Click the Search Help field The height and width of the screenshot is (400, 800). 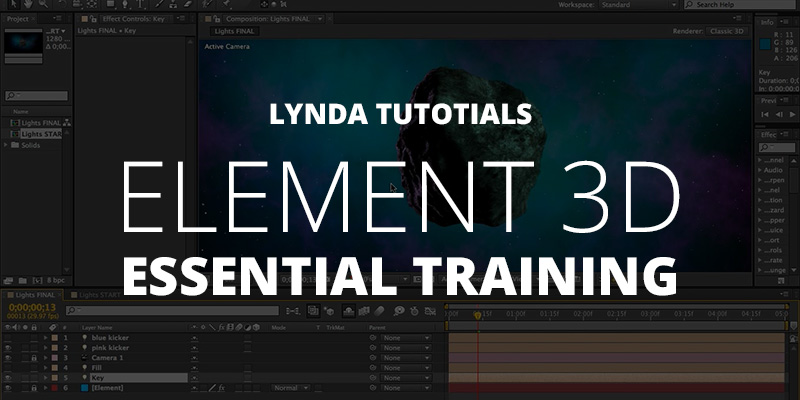[739, 5]
